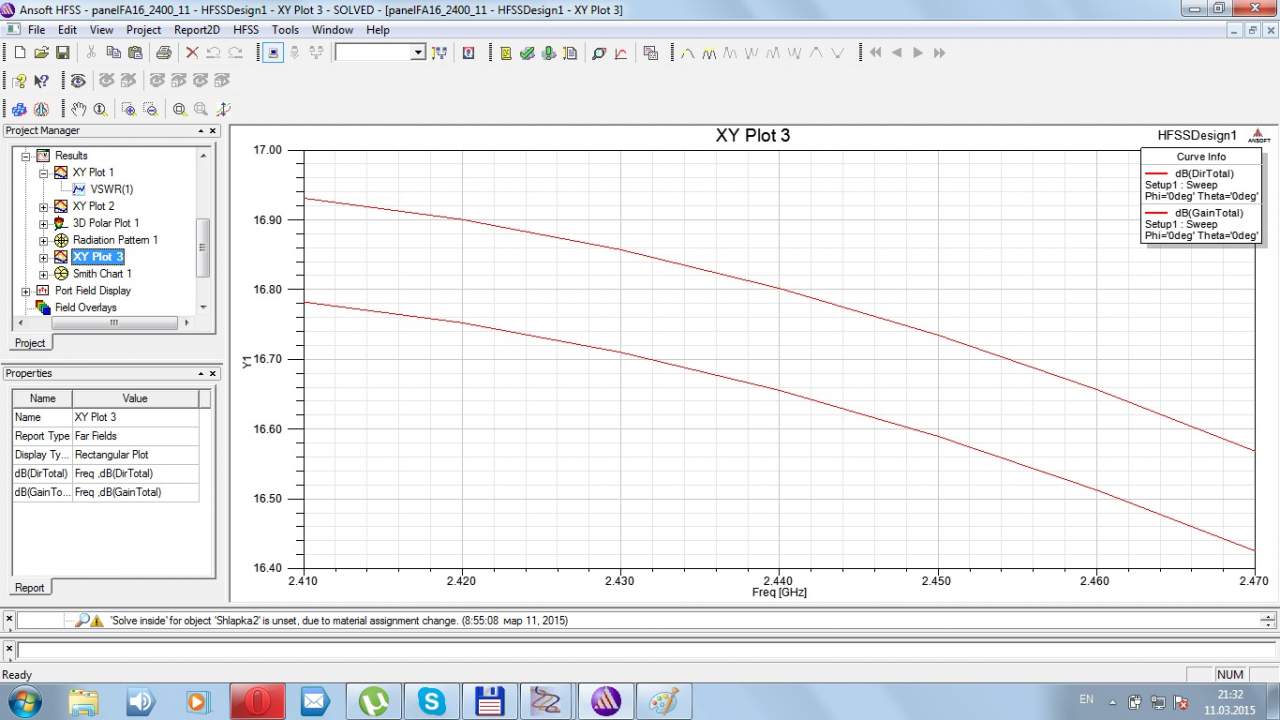Open Opera browser from the taskbar
1280x720 pixels.
point(258,701)
